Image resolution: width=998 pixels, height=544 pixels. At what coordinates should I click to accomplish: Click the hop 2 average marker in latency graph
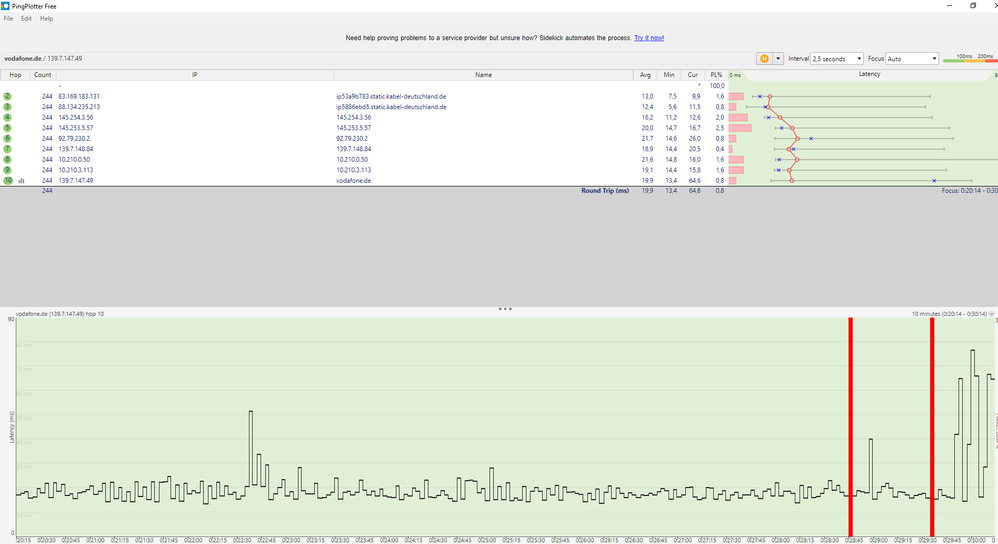coord(770,97)
